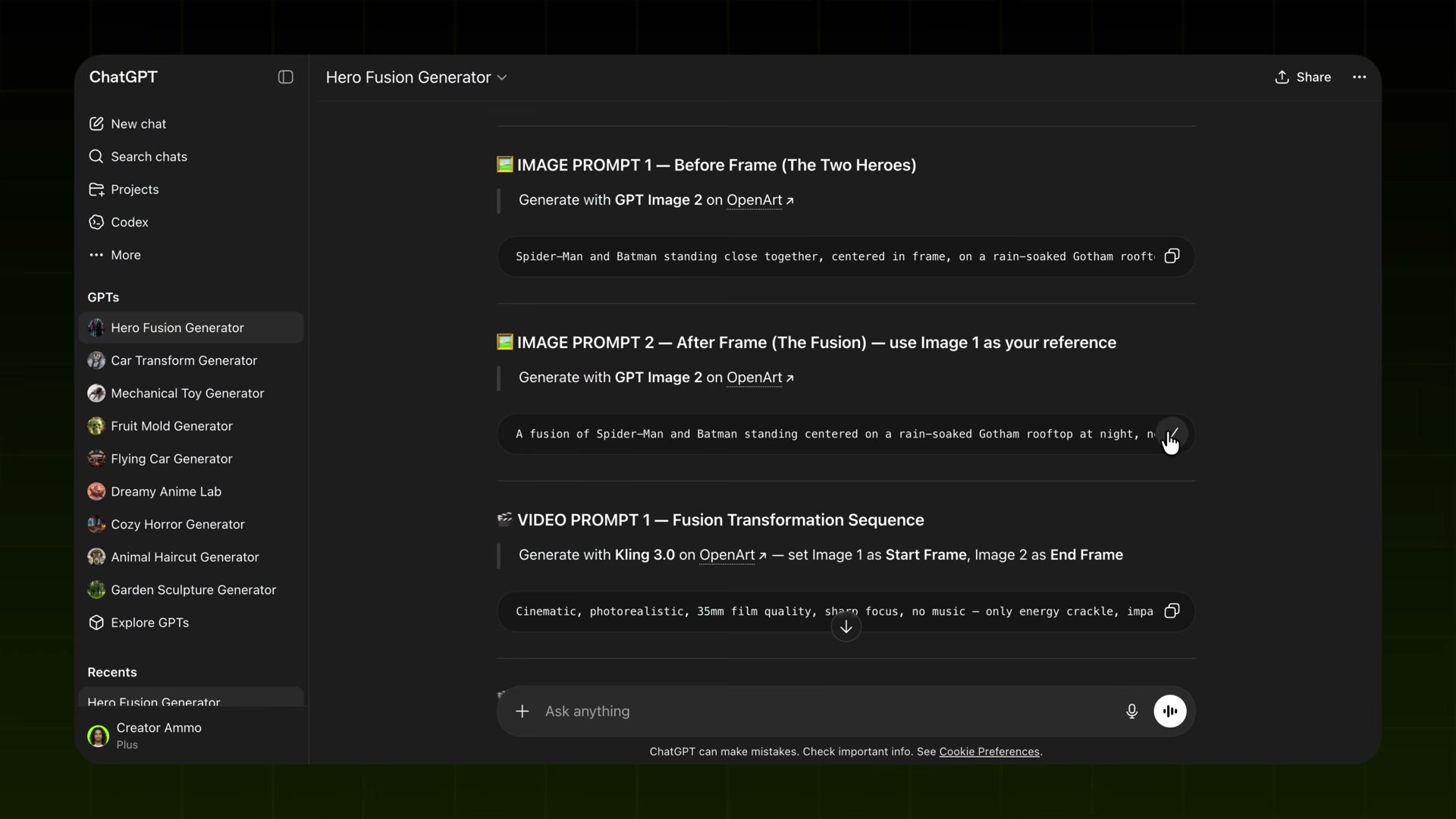Click the Mechanical Toy Generator avatar
Viewport: 1456px width, 819px height.
(x=96, y=393)
